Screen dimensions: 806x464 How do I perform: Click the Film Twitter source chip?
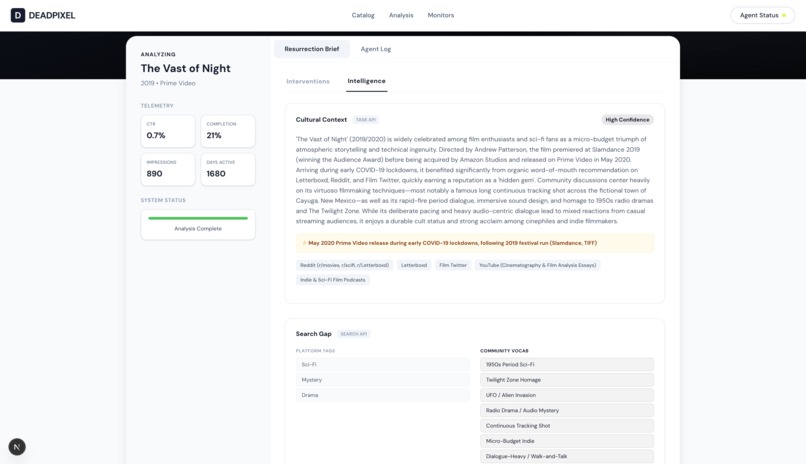tap(453, 265)
